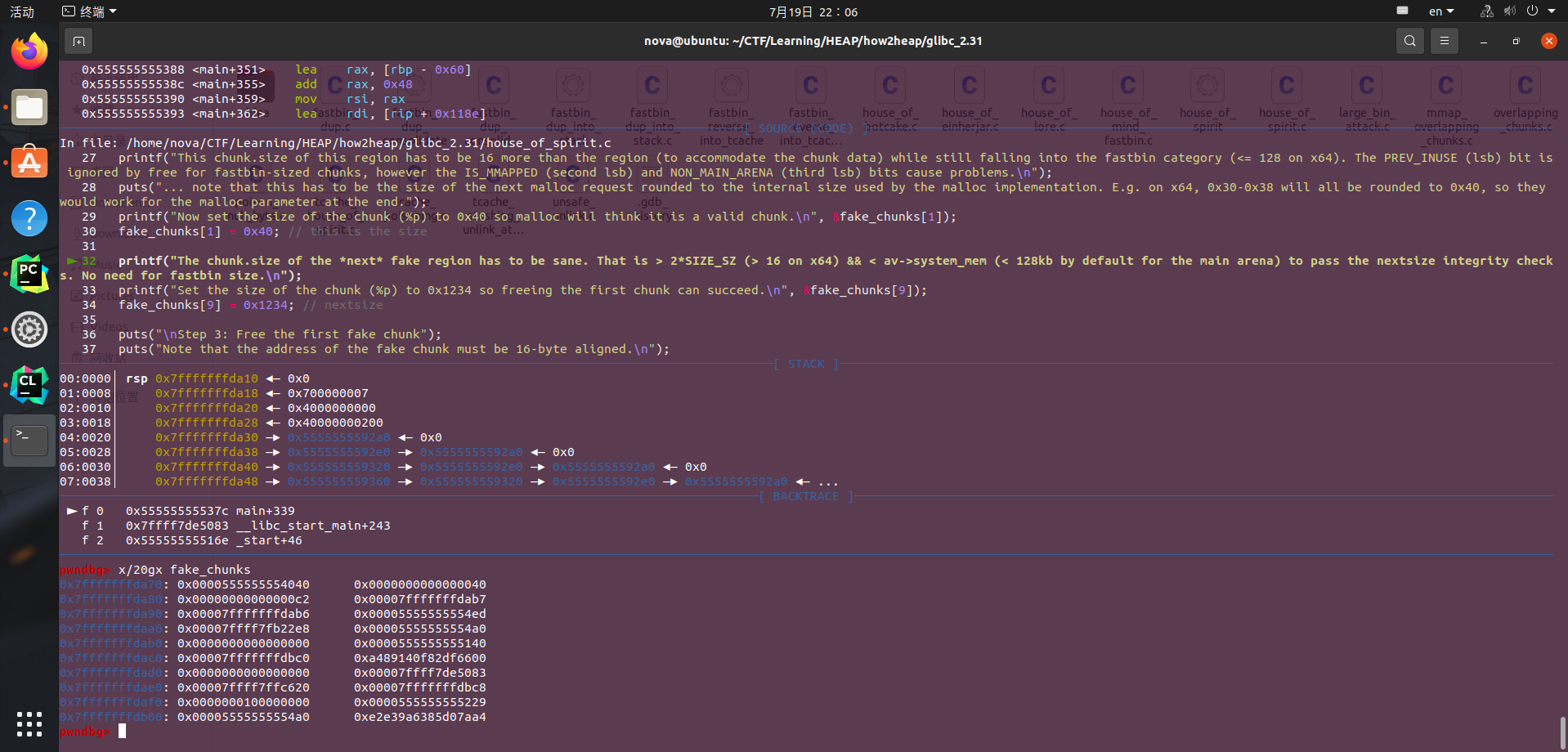1568x752 pixels.
Task: Launch Firefox from the dock
Action: 29,51
